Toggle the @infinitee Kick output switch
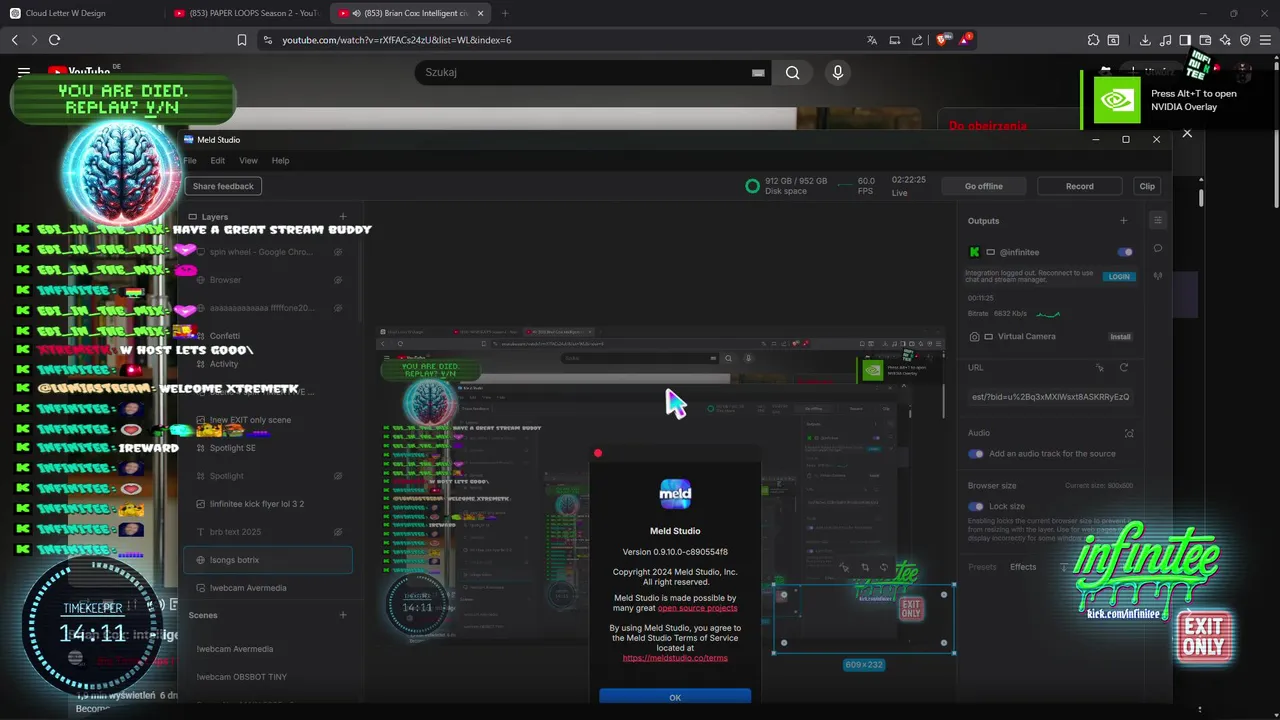This screenshot has height=720, width=1280. (x=1125, y=252)
